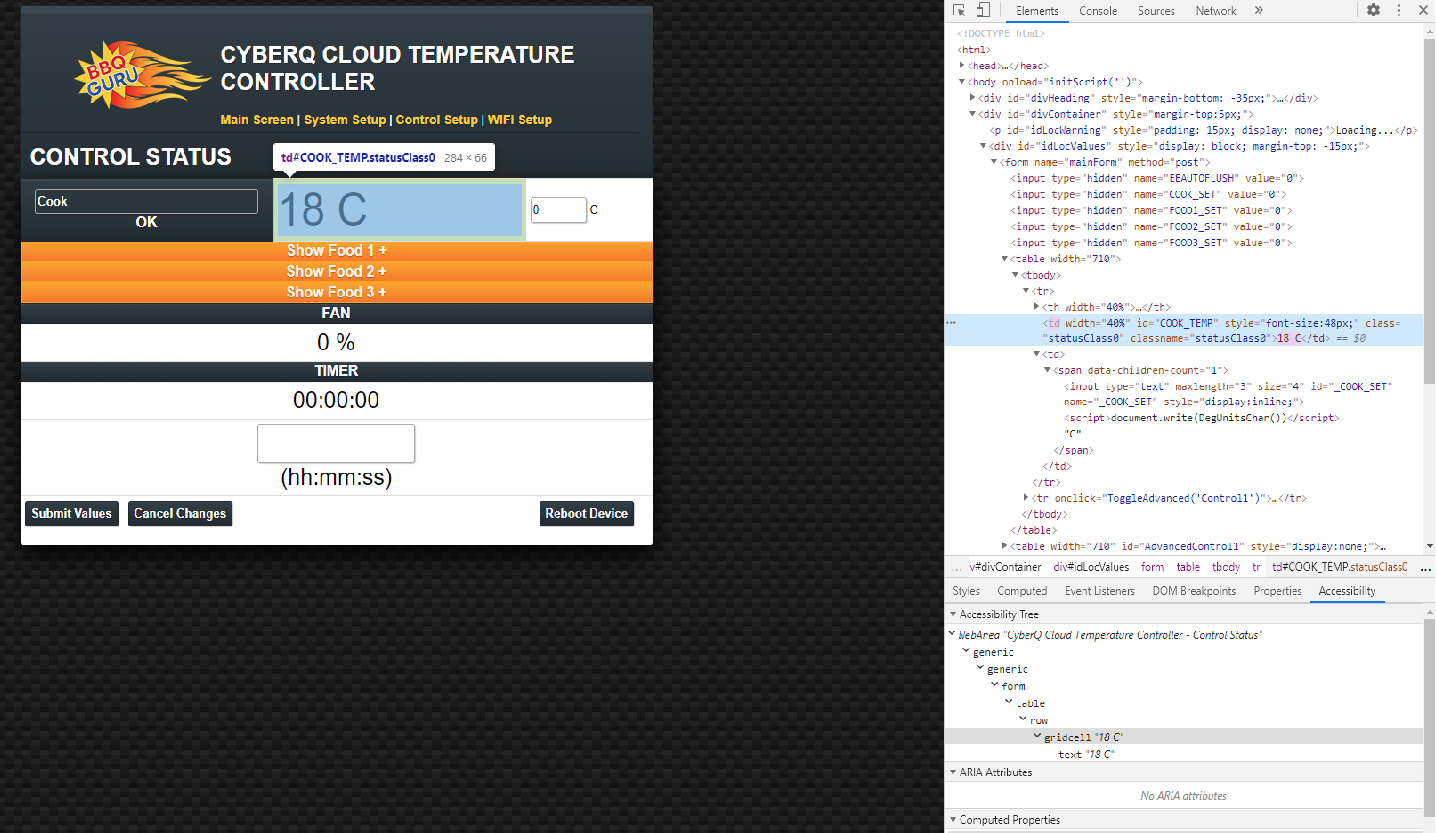Open the Accessibility pane tab
1437x833 pixels.
click(1347, 591)
